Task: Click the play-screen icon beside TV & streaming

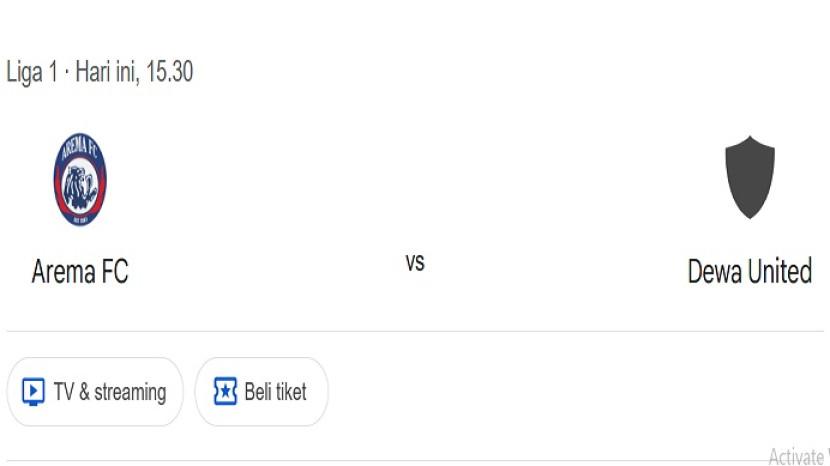Action: pos(33,391)
